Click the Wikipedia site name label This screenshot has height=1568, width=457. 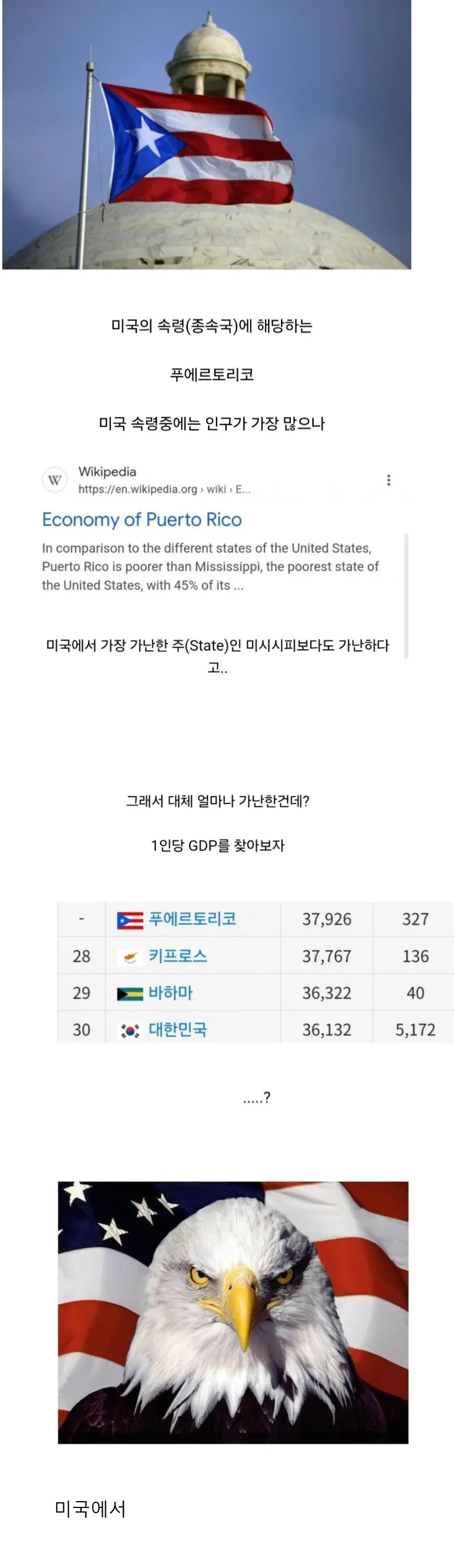click(107, 471)
